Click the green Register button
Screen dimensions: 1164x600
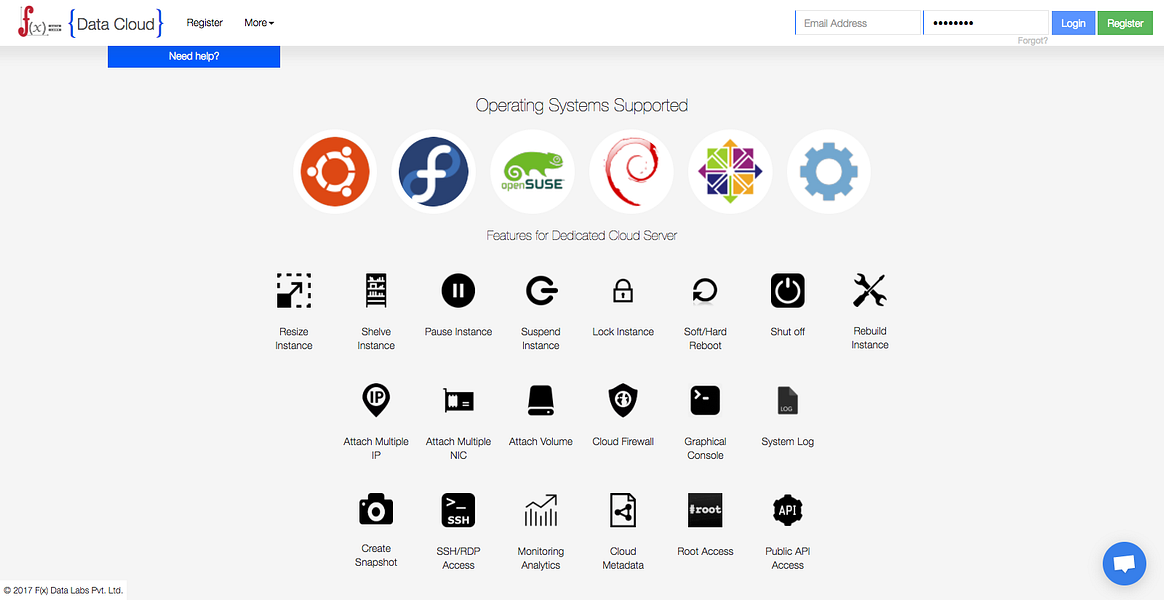(x=1125, y=23)
